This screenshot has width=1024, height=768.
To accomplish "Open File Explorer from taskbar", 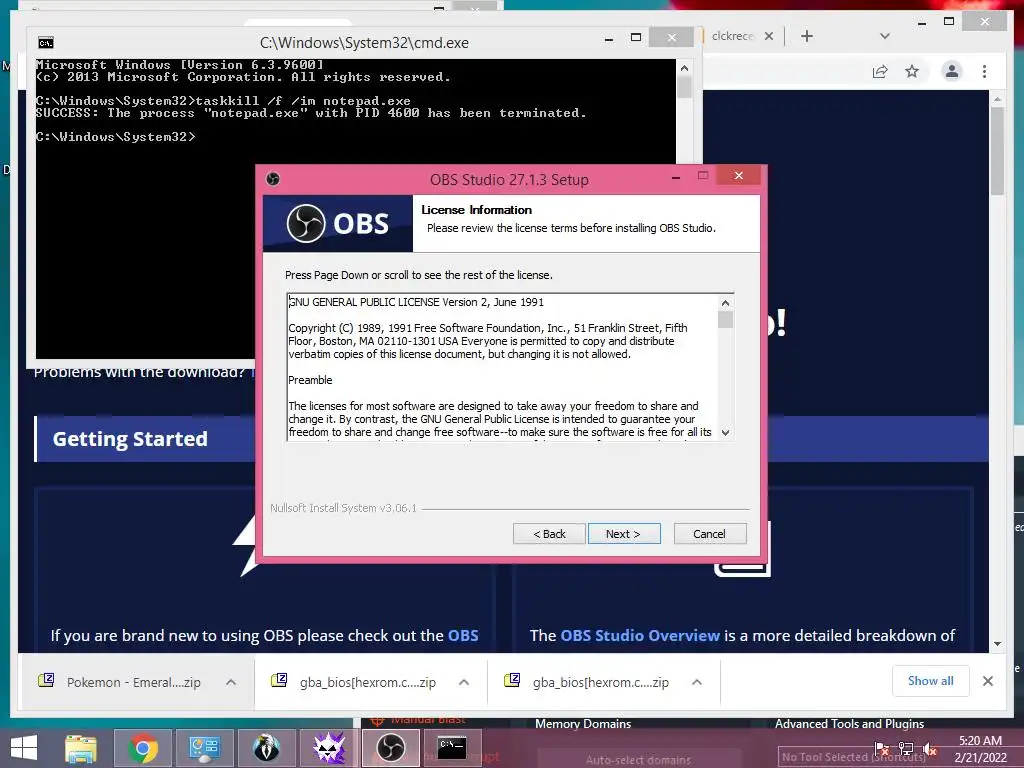I will pyautogui.click(x=81, y=748).
